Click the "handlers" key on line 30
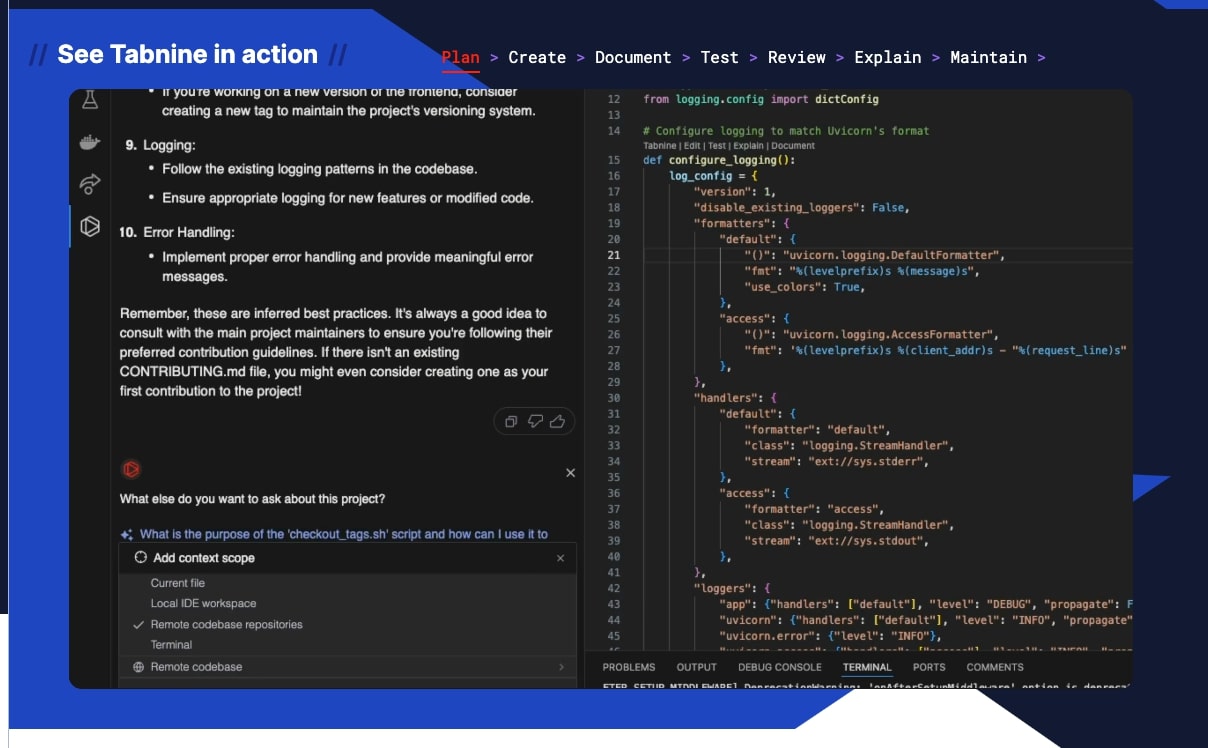This screenshot has height=748, width=1208. coord(728,398)
